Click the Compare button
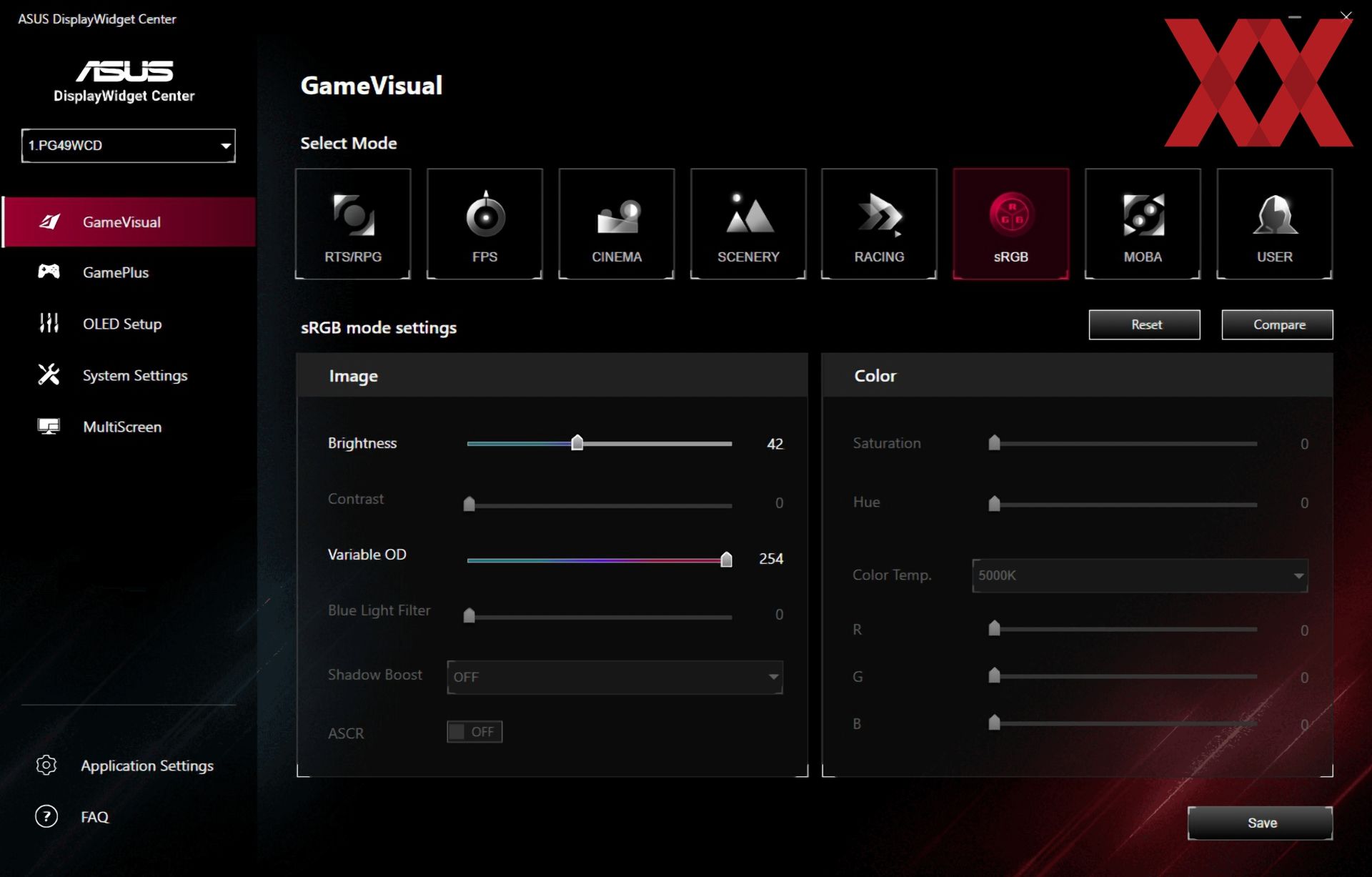 1277,324
